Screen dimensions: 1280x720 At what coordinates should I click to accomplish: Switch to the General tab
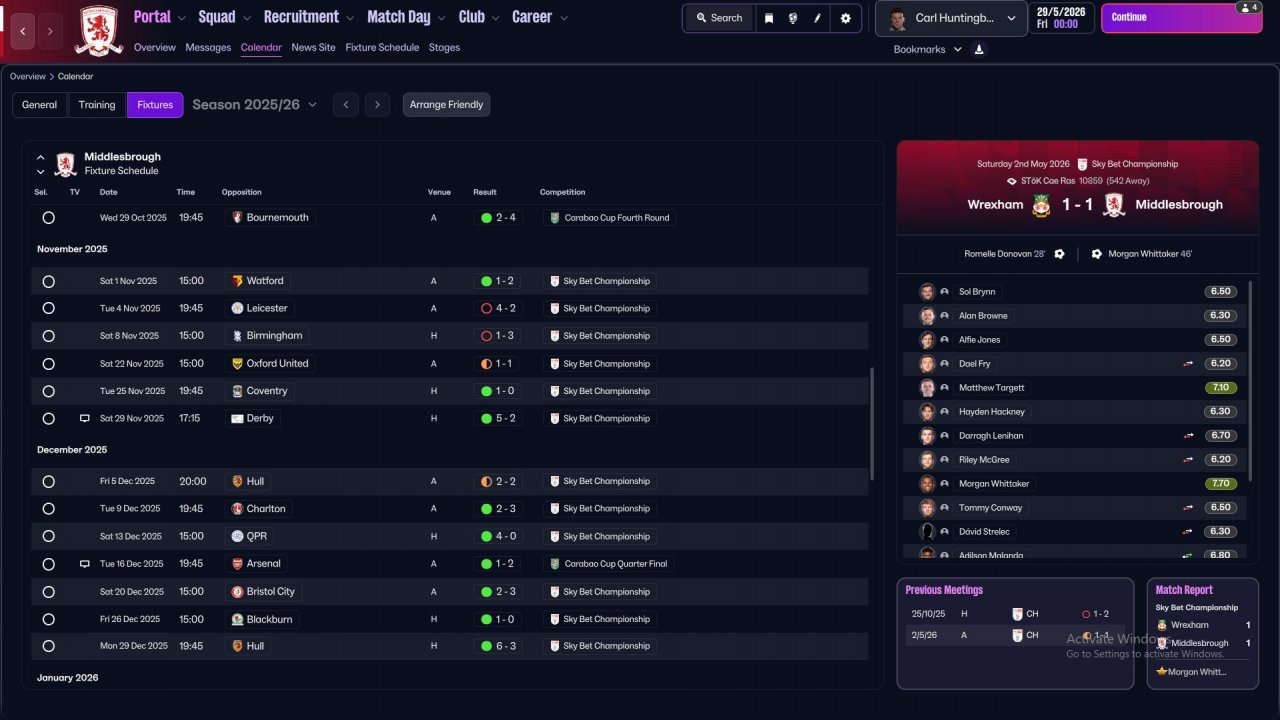[40, 105]
